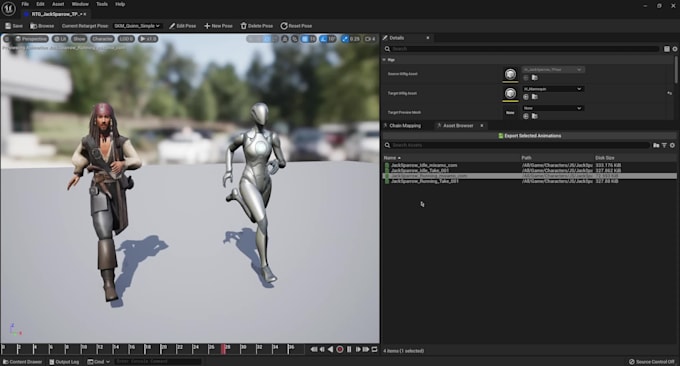Open the Edit menu
The width and height of the screenshot is (680, 366).
click(x=40, y=4)
